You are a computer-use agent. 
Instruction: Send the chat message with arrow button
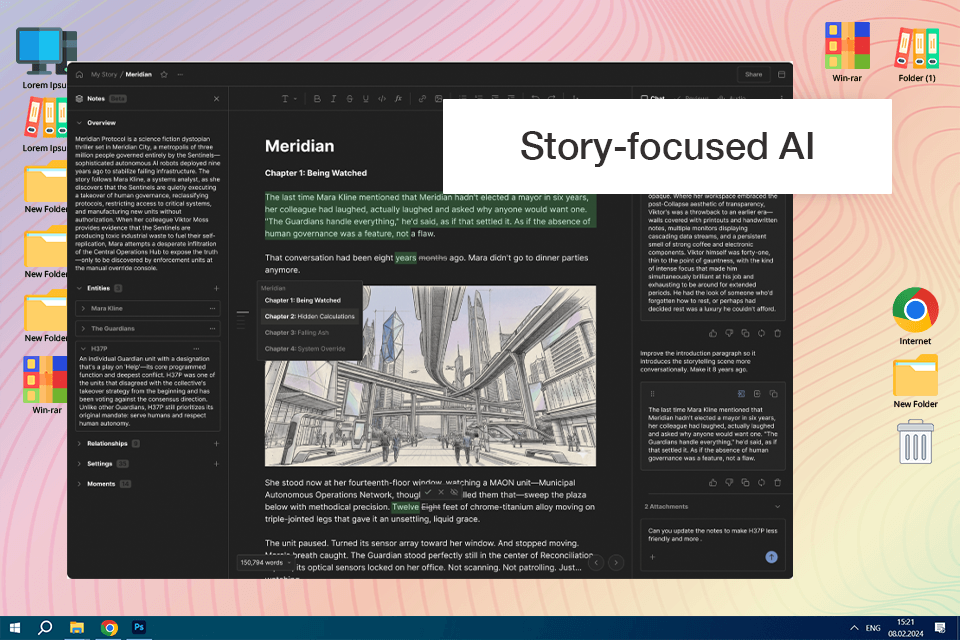coord(771,557)
